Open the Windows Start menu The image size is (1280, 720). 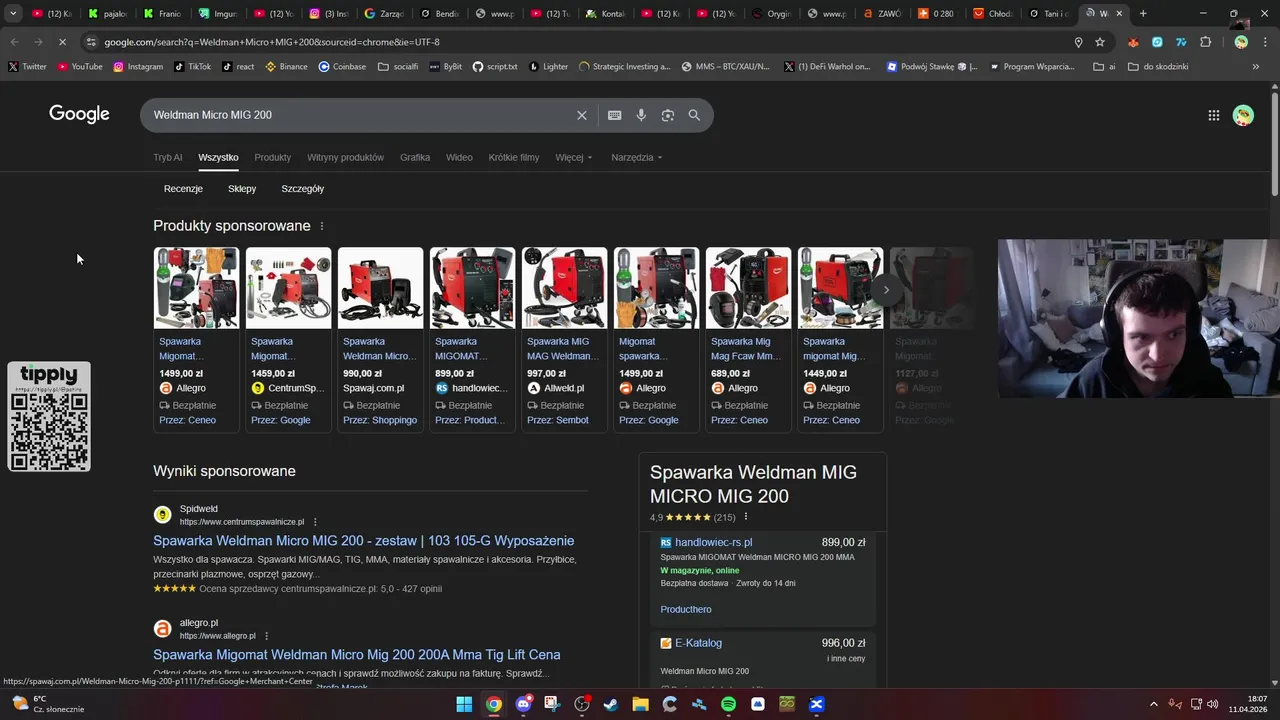point(464,704)
